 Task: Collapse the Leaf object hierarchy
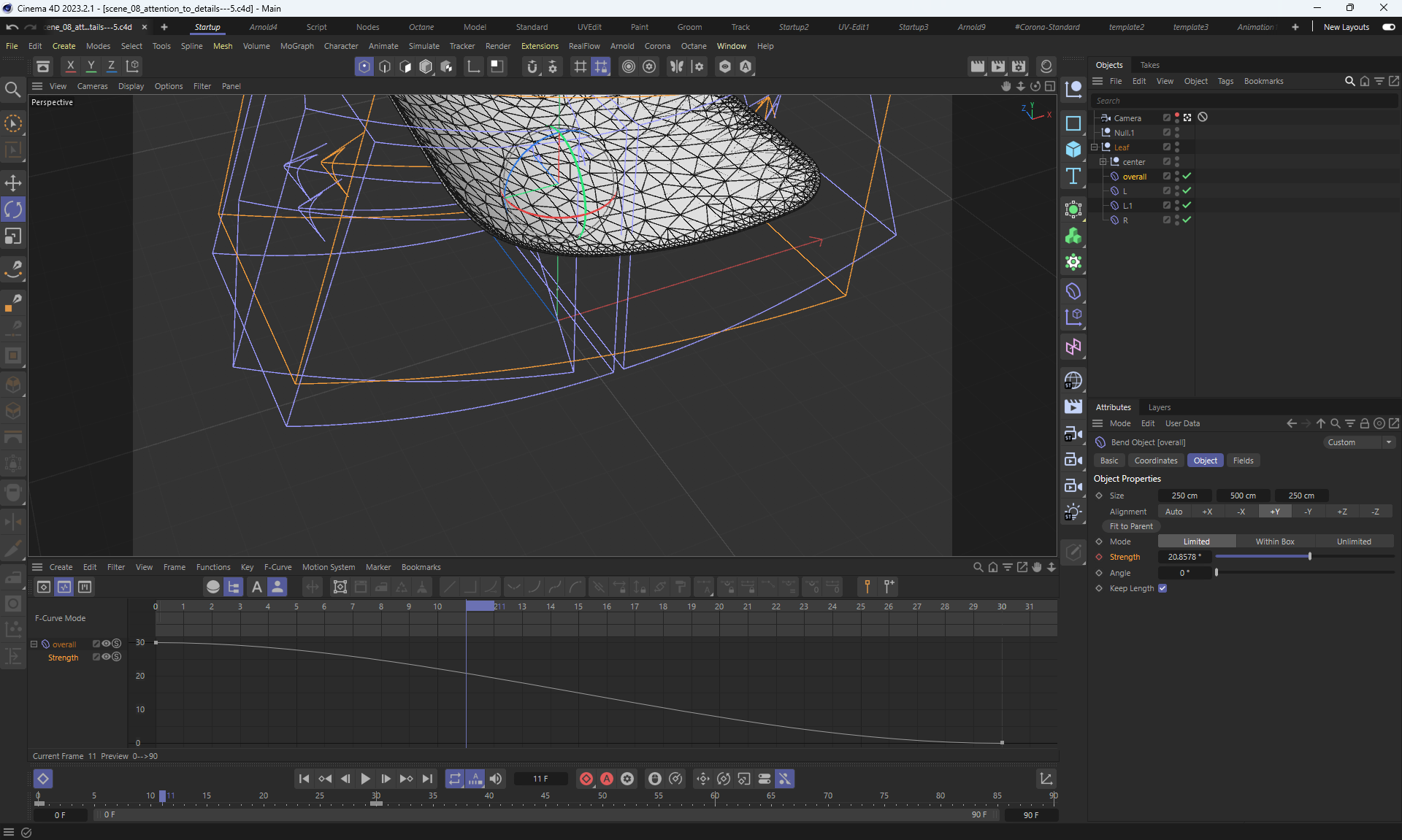click(x=1095, y=147)
